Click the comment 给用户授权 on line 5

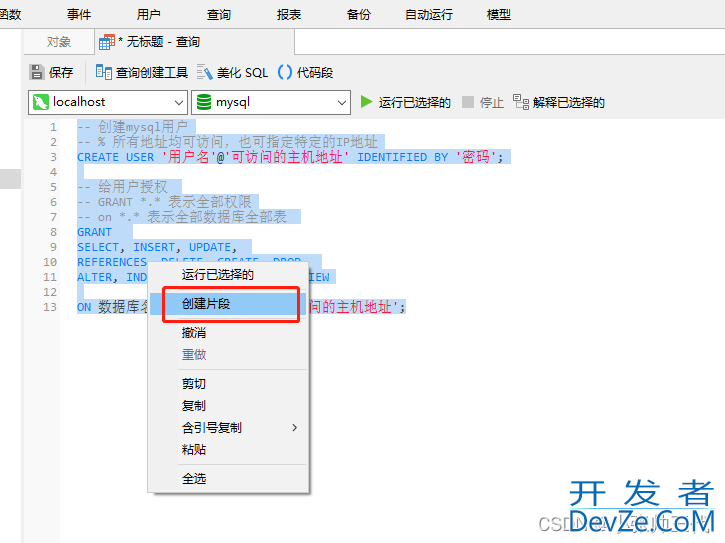click(133, 187)
